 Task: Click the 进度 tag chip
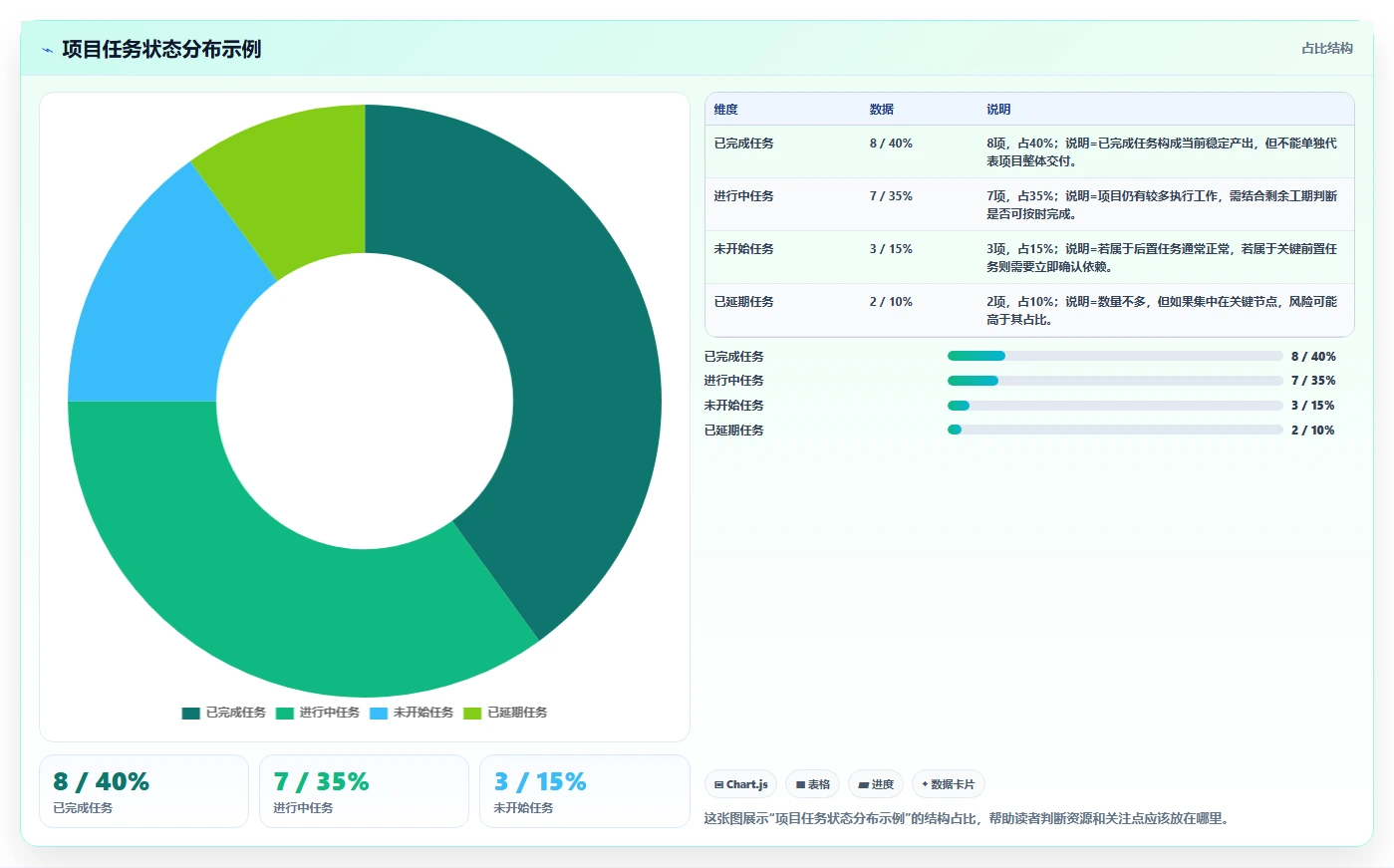pos(876,784)
